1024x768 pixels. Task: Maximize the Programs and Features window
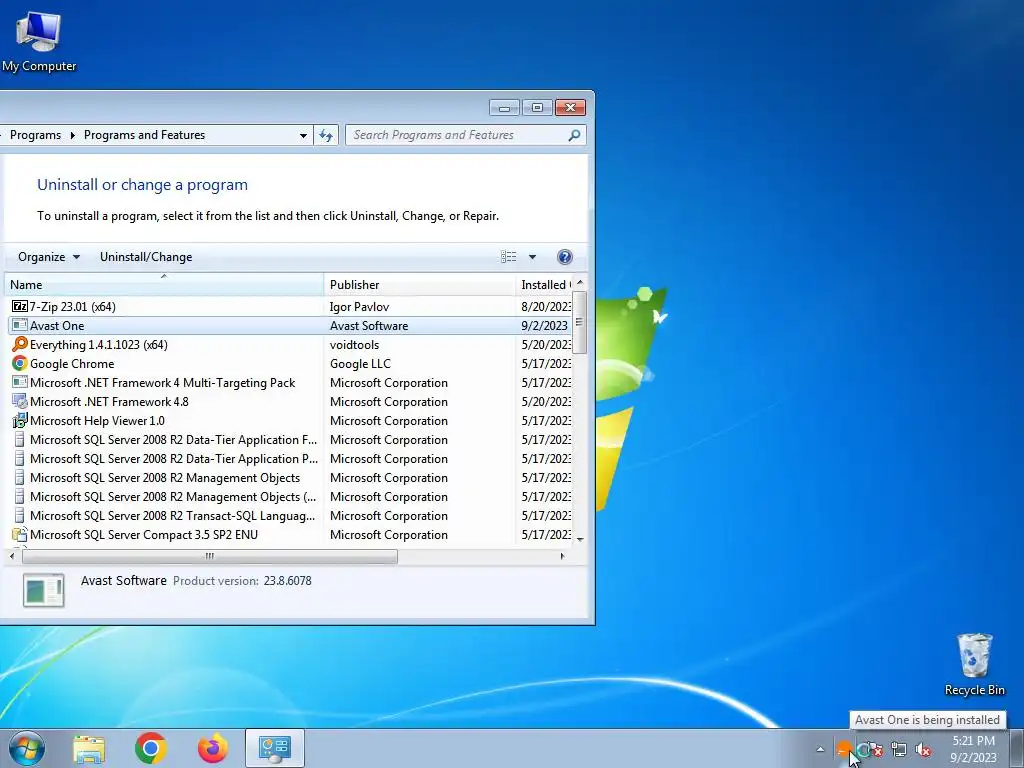pyautogui.click(x=537, y=108)
